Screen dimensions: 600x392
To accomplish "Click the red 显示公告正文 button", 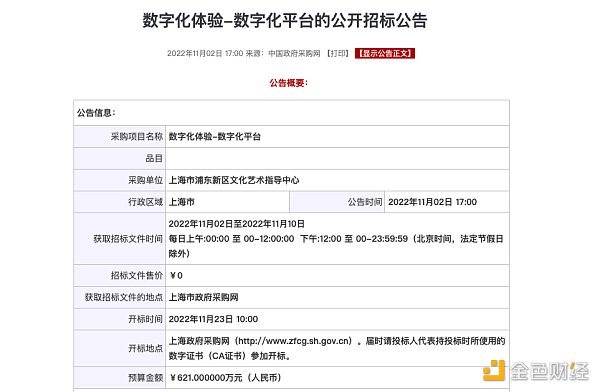I will tap(385, 53).
